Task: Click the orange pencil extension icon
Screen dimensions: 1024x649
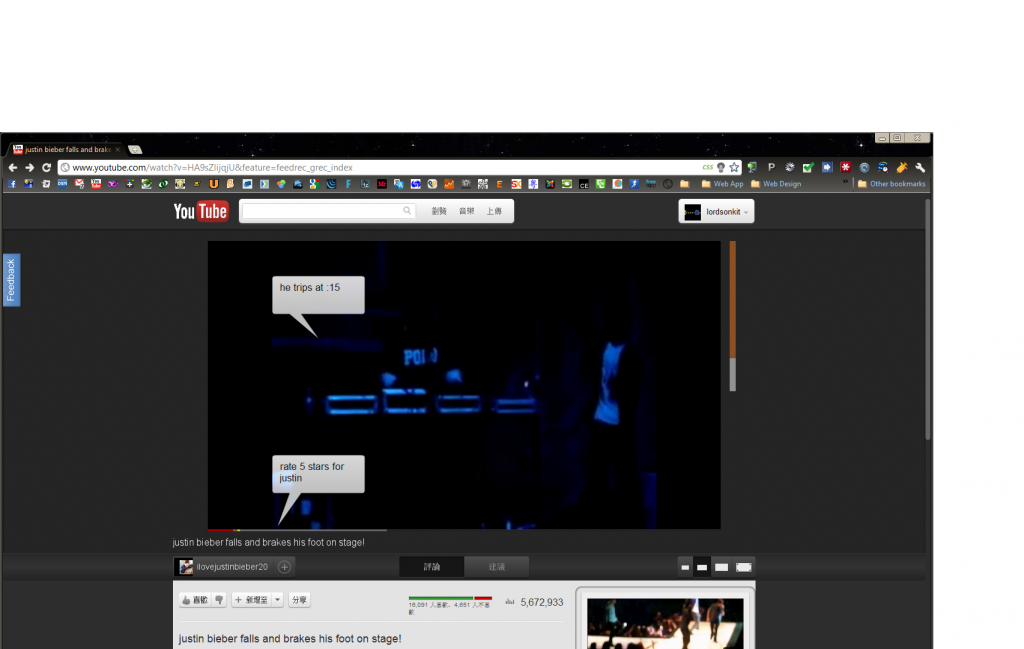Action: click(902, 168)
